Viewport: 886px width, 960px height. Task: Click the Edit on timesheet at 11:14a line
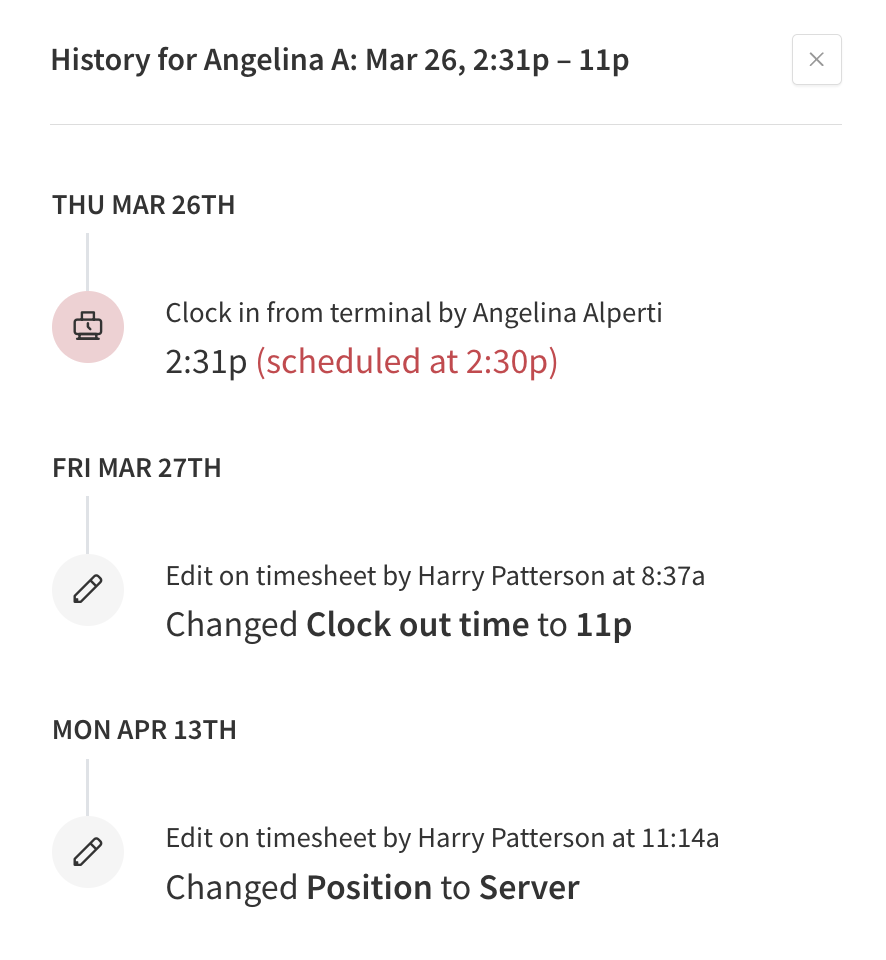click(442, 838)
